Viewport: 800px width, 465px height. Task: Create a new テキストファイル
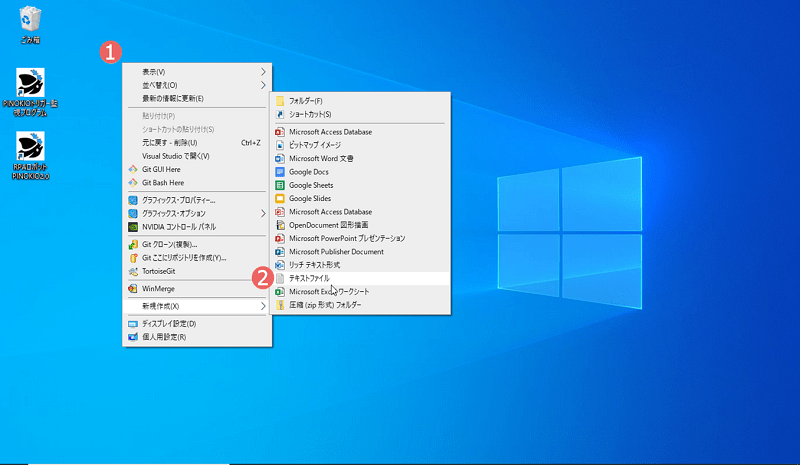360,278
